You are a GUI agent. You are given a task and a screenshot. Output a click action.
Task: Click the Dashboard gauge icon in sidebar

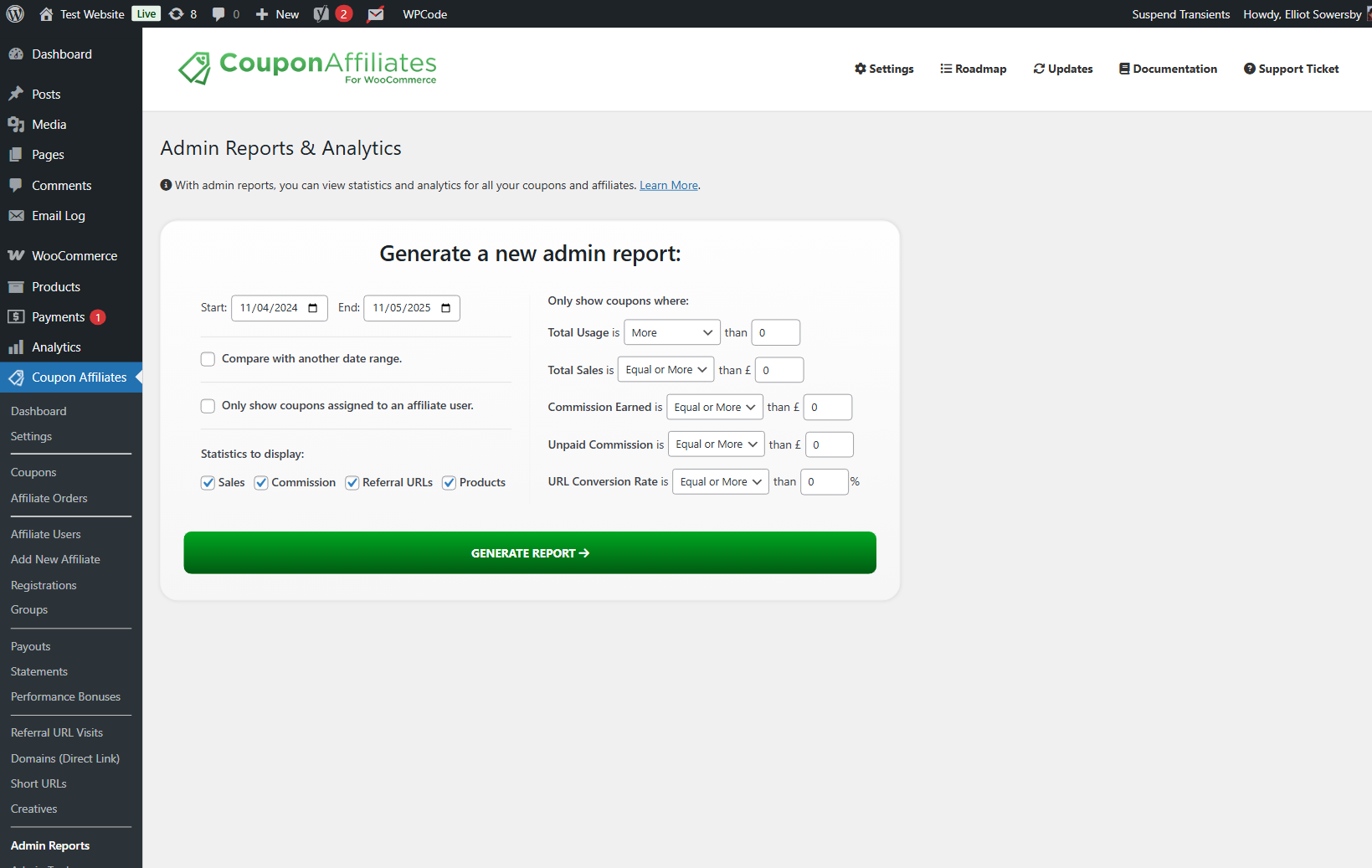tap(16, 54)
